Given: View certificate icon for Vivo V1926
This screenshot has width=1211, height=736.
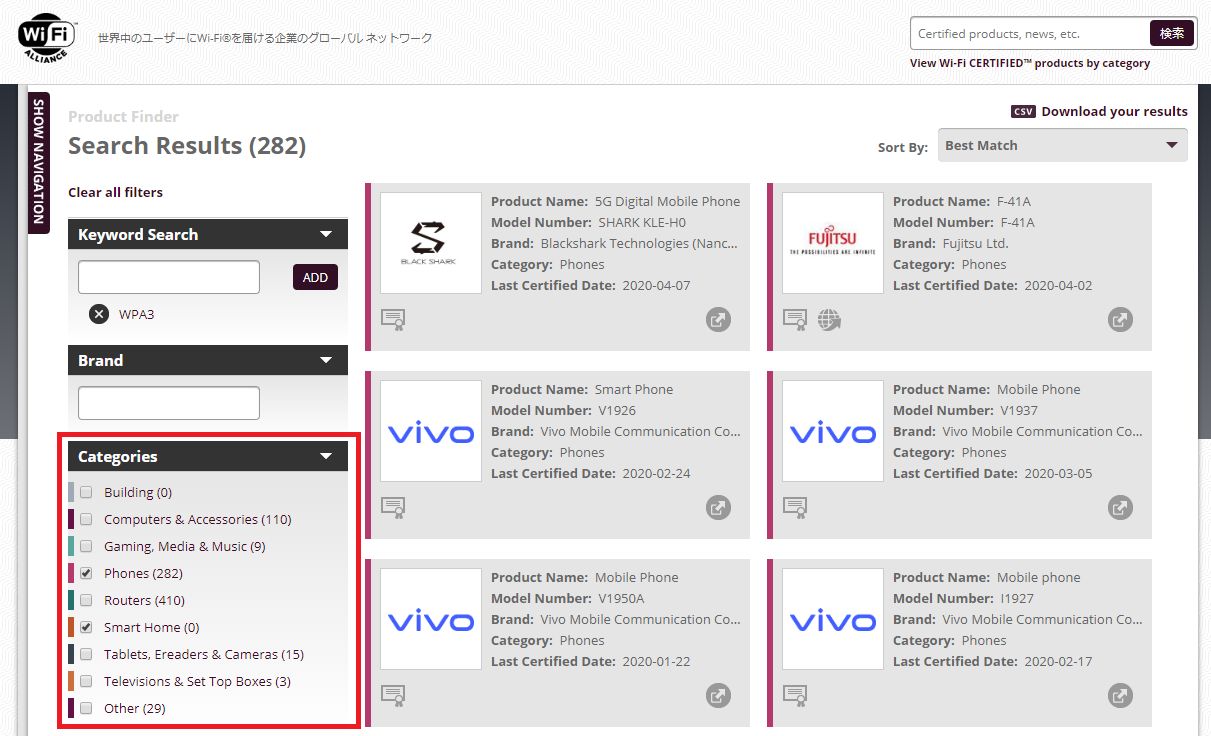Looking at the screenshot, I should [393, 508].
